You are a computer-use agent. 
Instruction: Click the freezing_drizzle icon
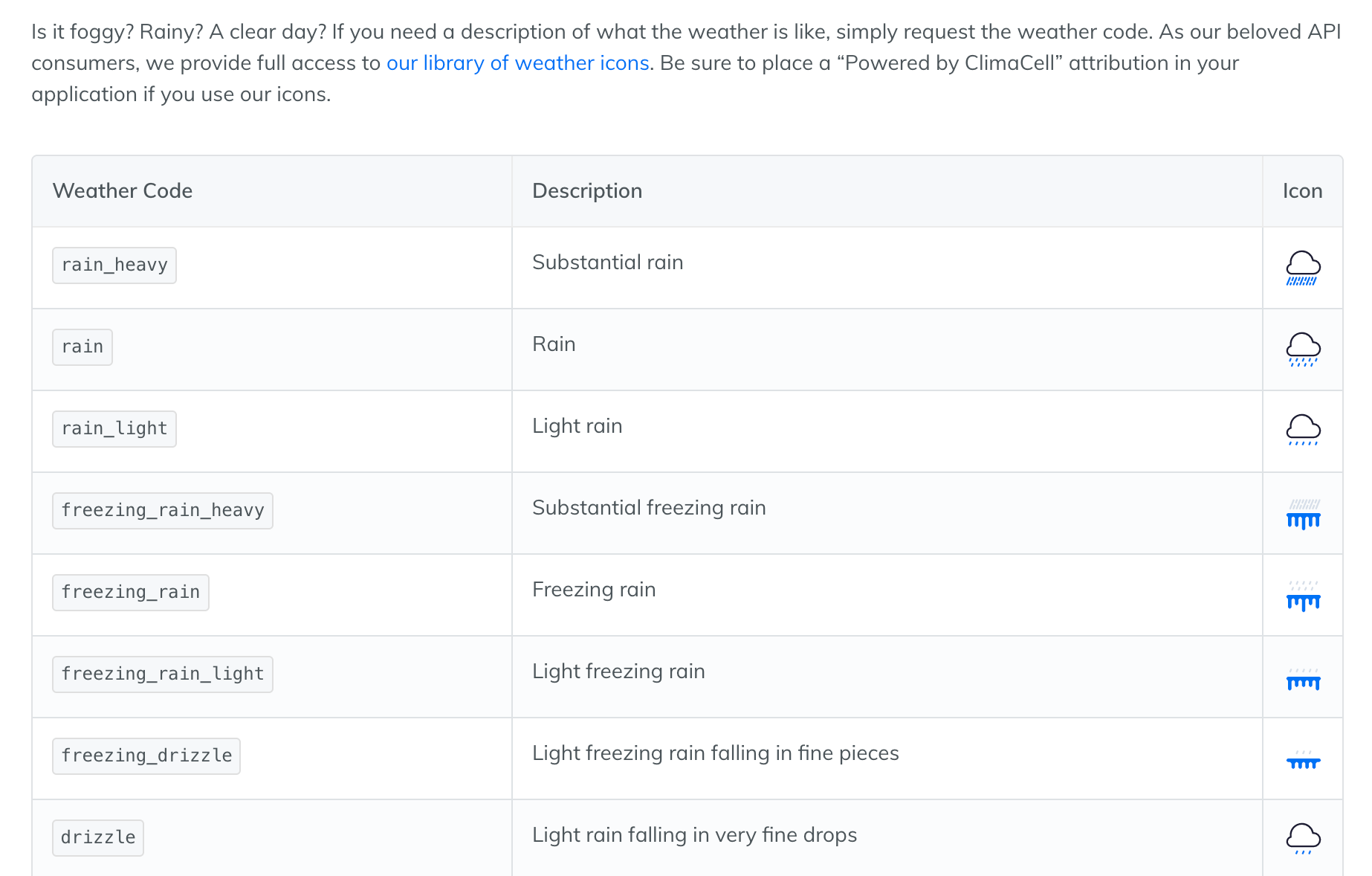coord(1303,760)
